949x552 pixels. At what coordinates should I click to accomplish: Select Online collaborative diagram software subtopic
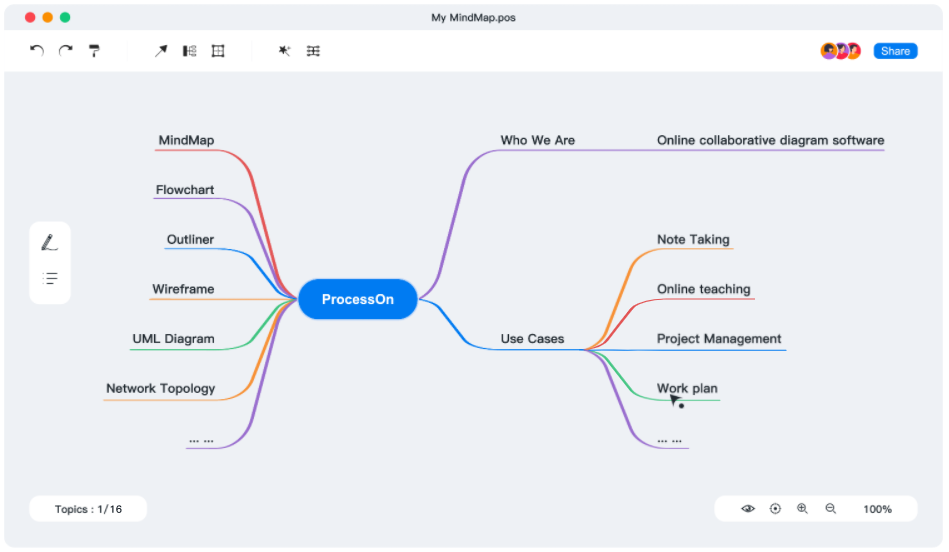(770, 140)
